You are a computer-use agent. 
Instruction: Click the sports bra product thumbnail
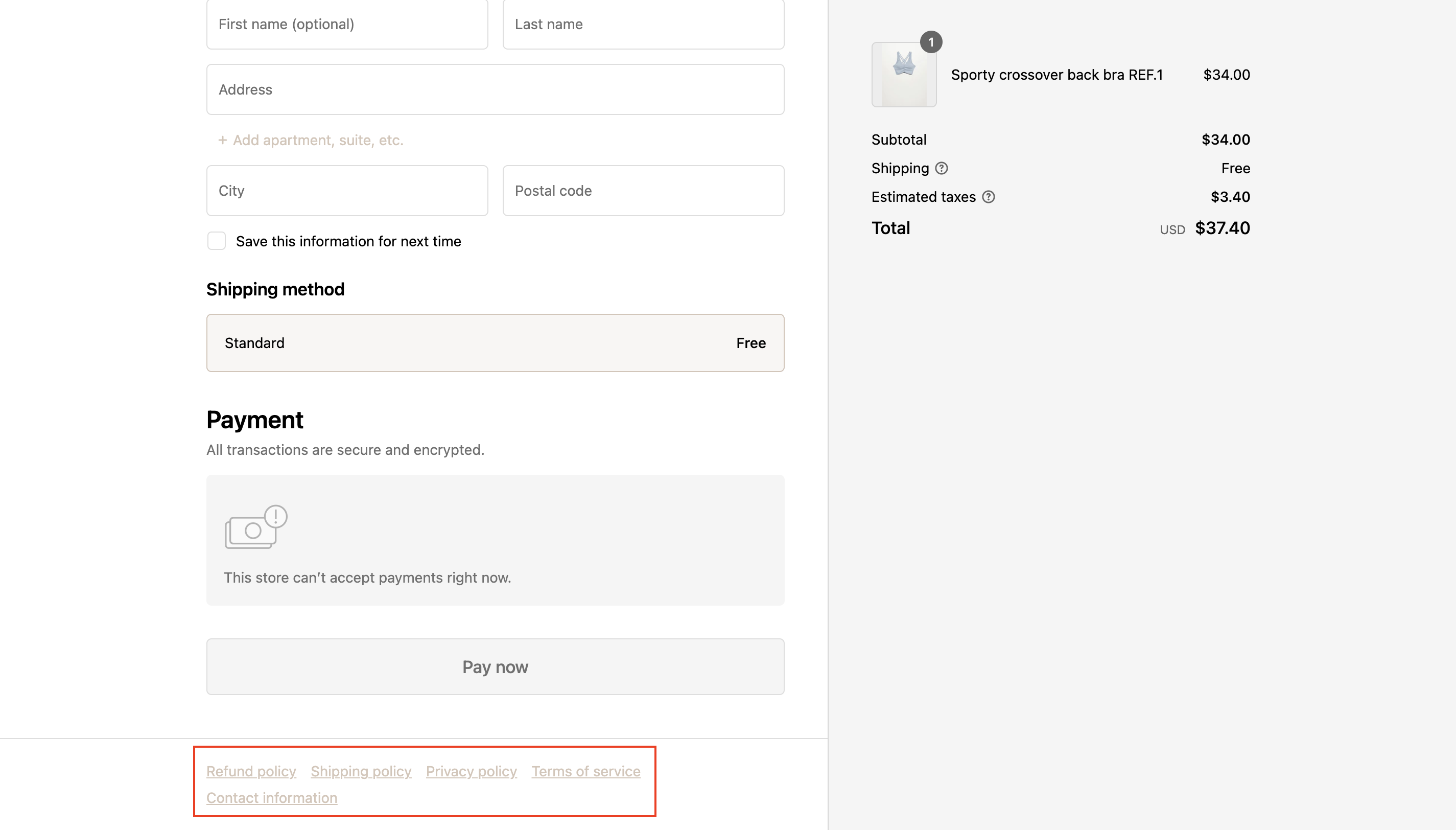click(903, 75)
